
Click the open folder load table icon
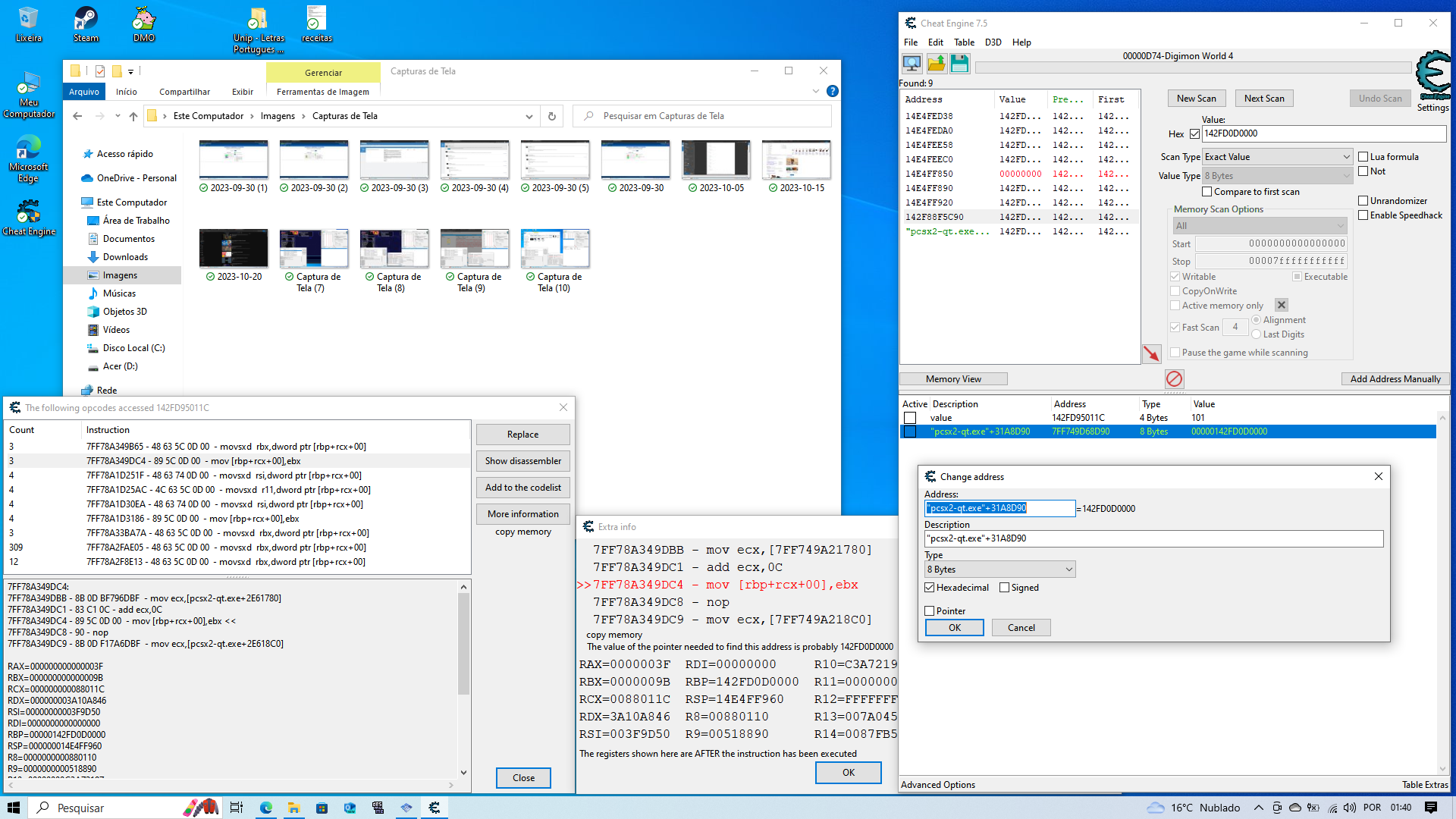pyautogui.click(x=936, y=64)
